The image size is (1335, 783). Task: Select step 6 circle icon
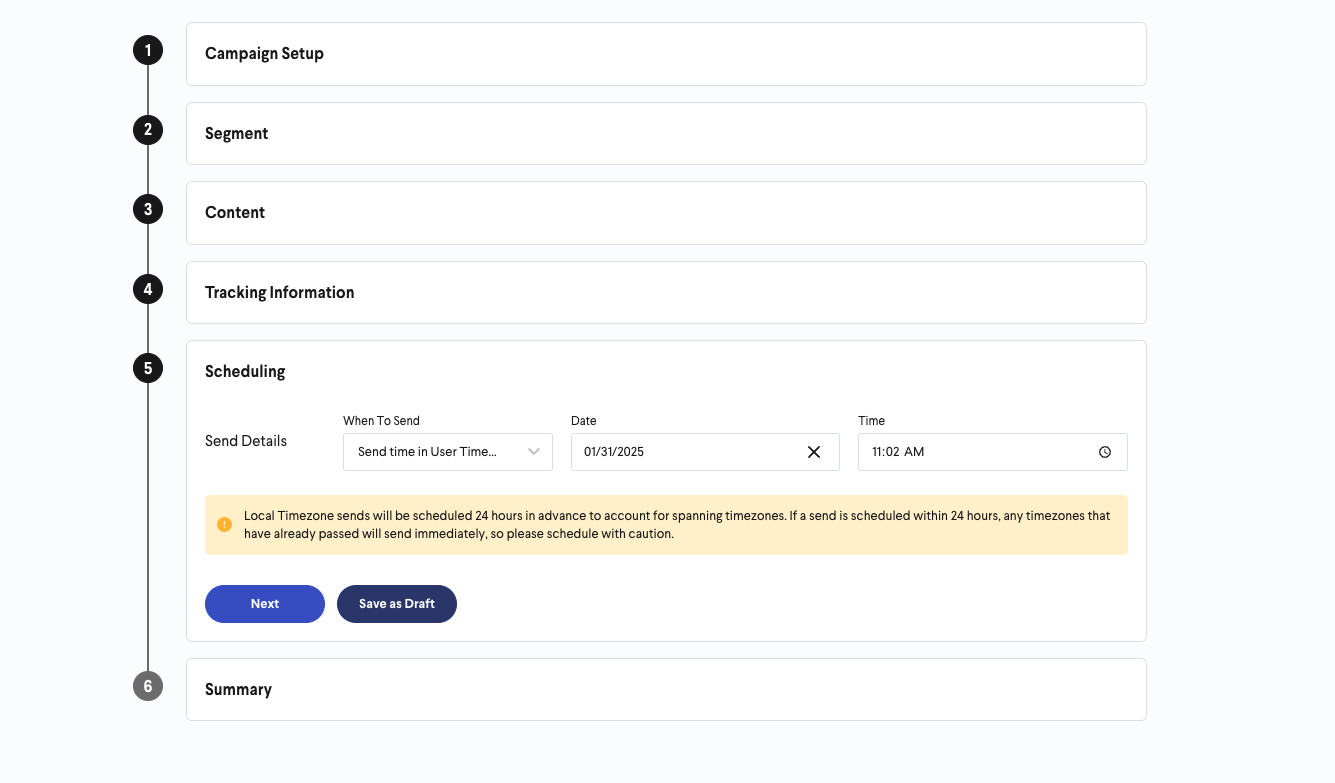148,686
